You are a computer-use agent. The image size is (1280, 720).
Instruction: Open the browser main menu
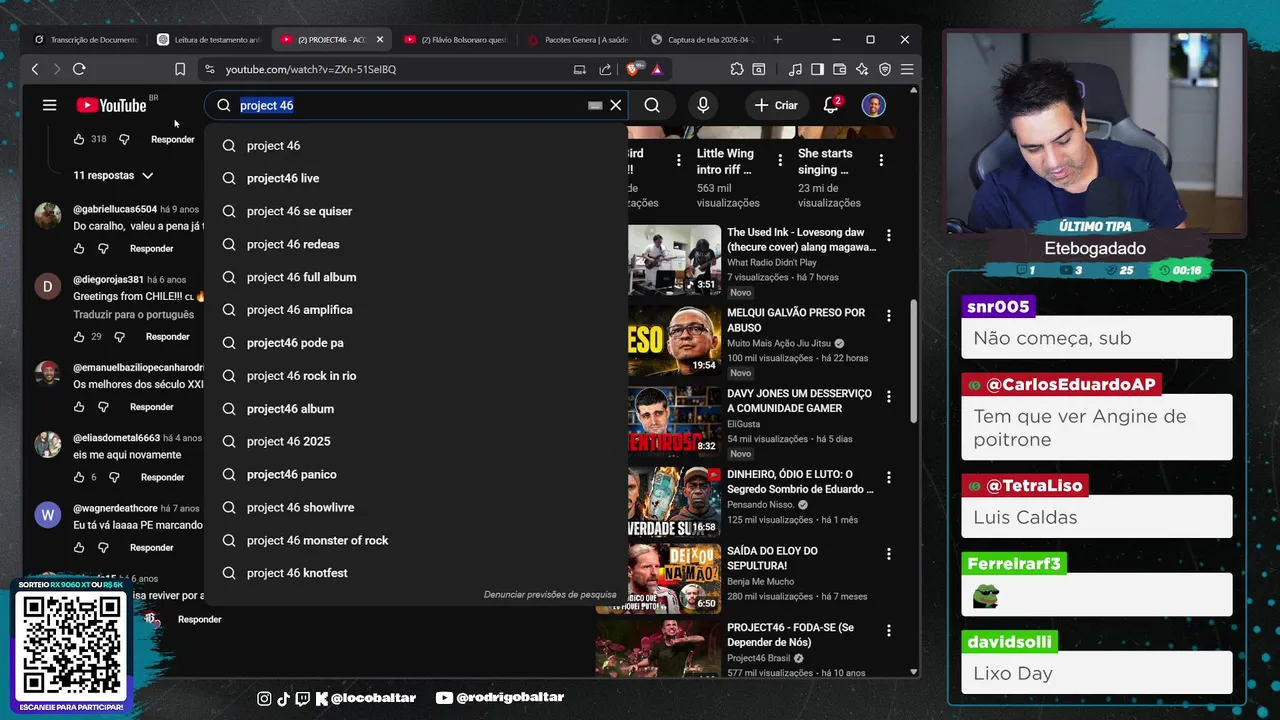[907, 69]
